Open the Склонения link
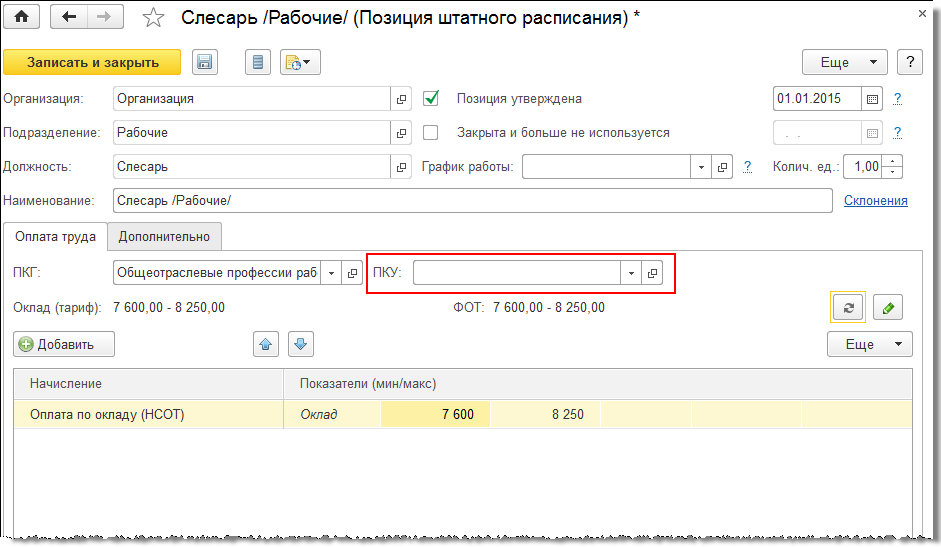Screen dimensions: 941x547 point(875,200)
